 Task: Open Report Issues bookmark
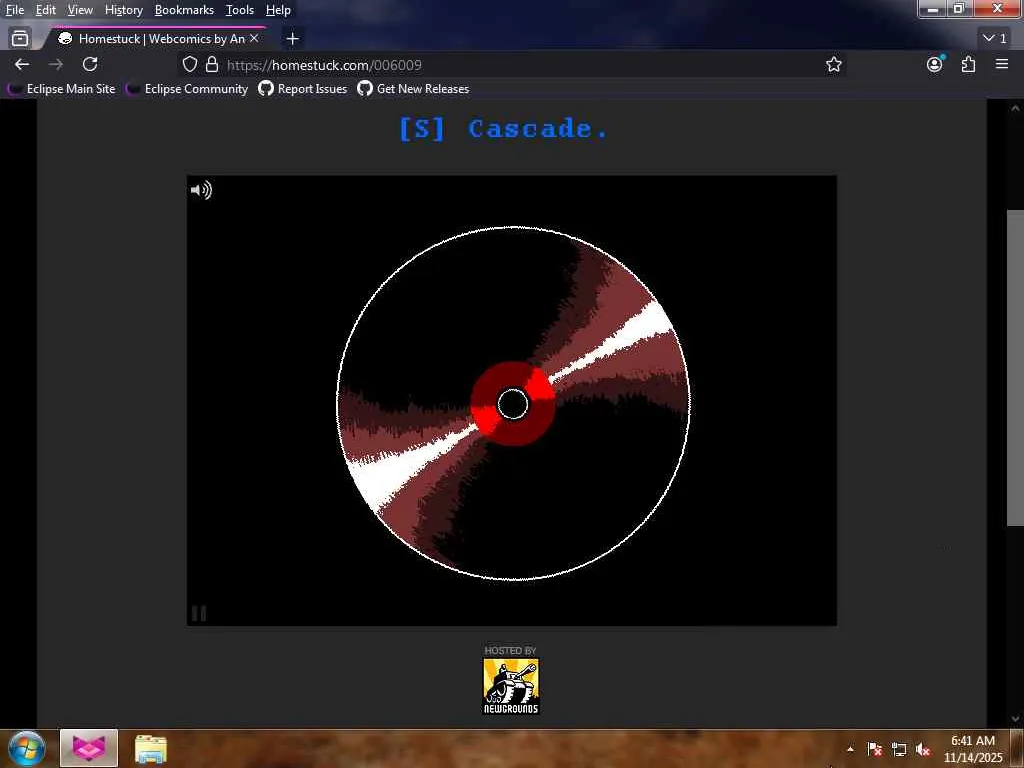pyautogui.click(x=303, y=89)
